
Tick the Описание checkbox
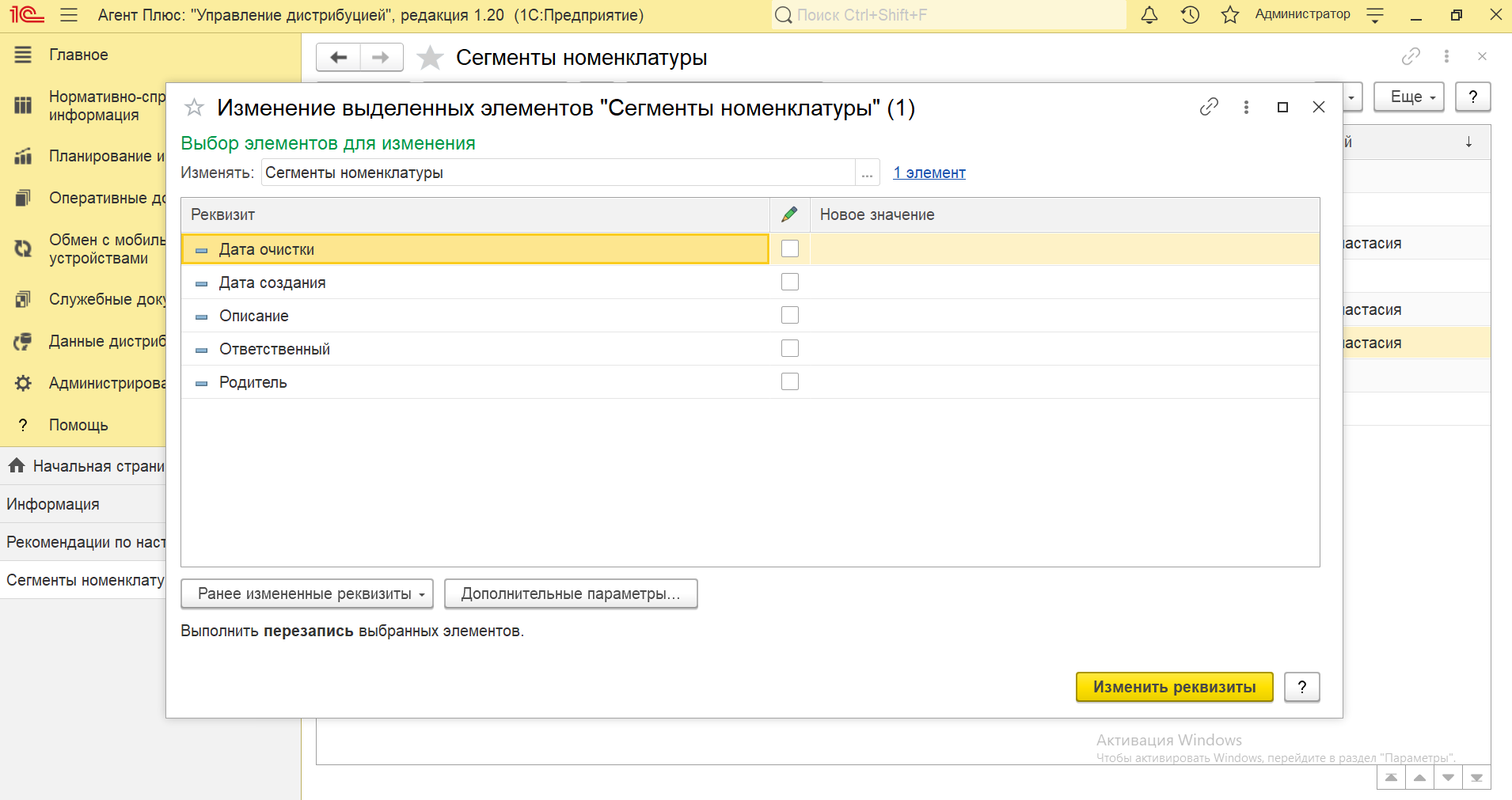(x=789, y=315)
